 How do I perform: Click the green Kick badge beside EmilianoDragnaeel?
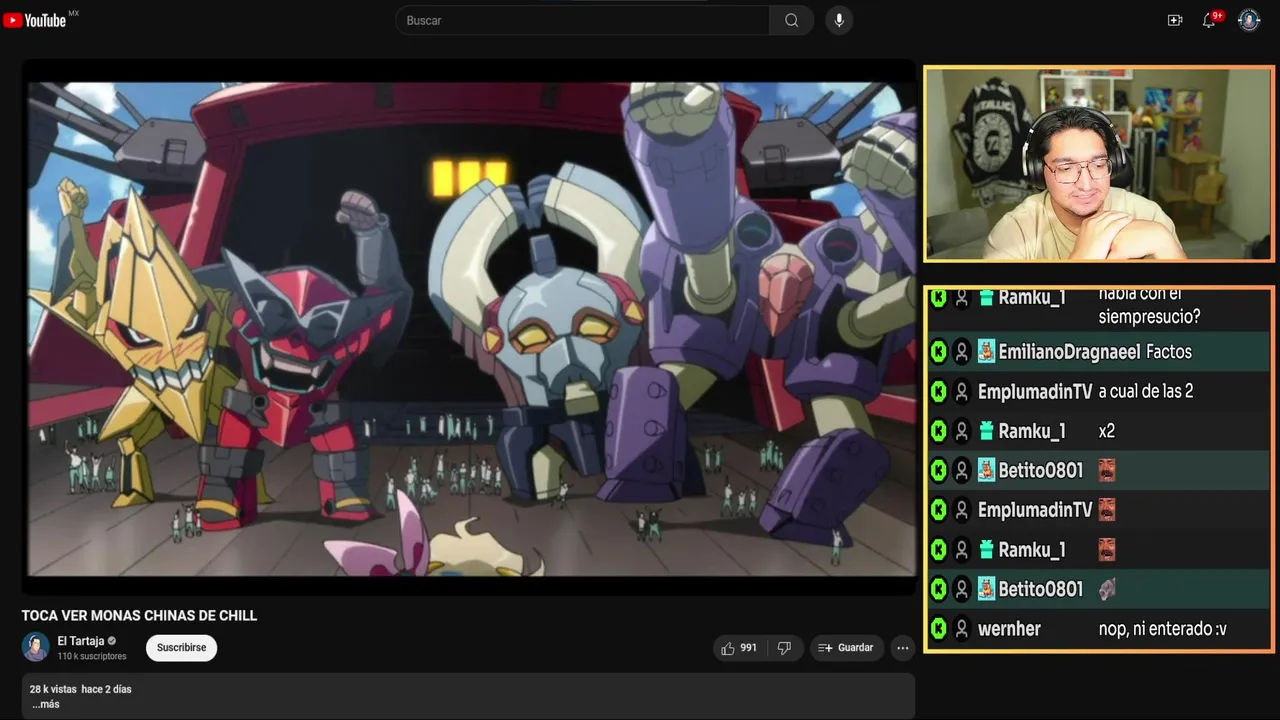[938, 352]
